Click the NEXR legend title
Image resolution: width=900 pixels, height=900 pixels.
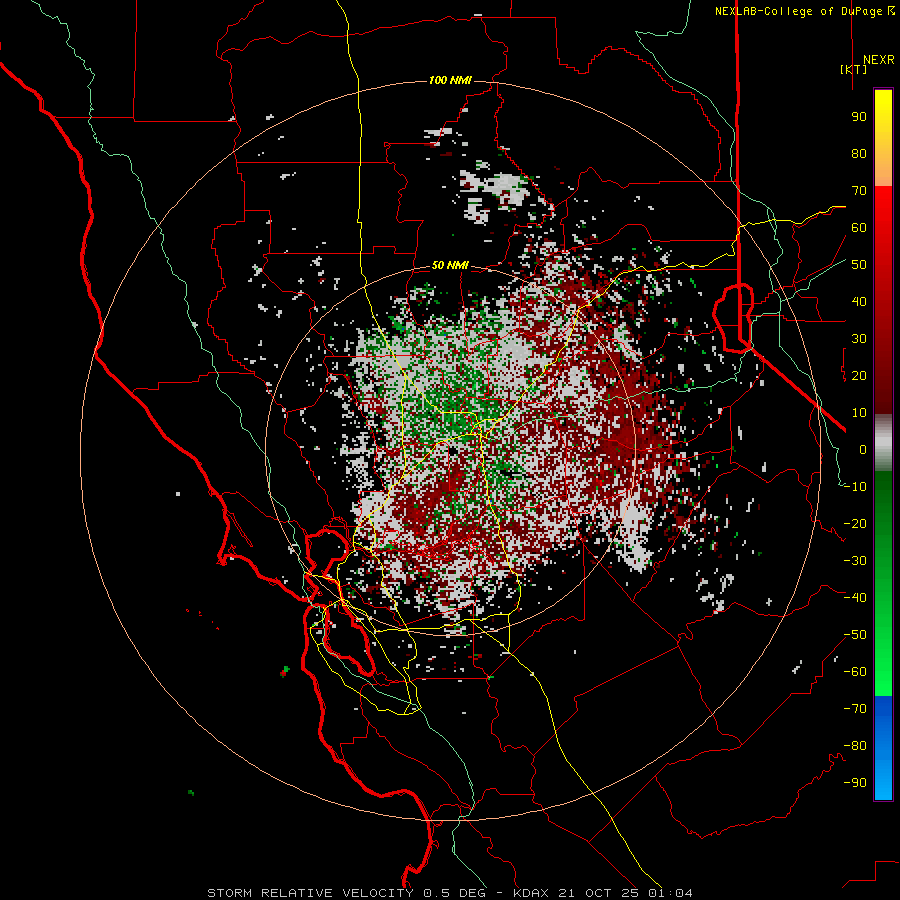(879, 60)
